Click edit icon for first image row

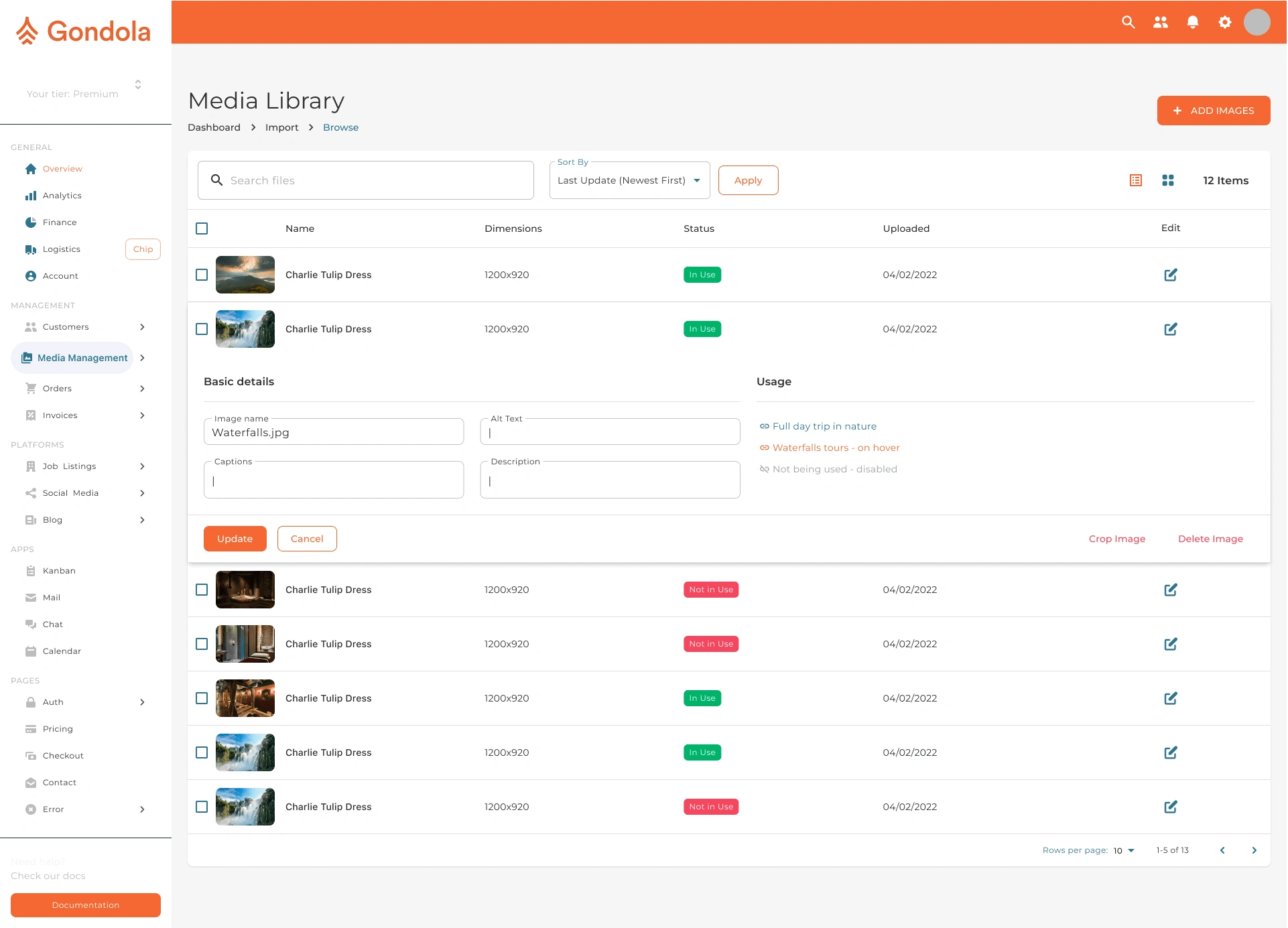pyautogui.click(x=1170, y=275)
